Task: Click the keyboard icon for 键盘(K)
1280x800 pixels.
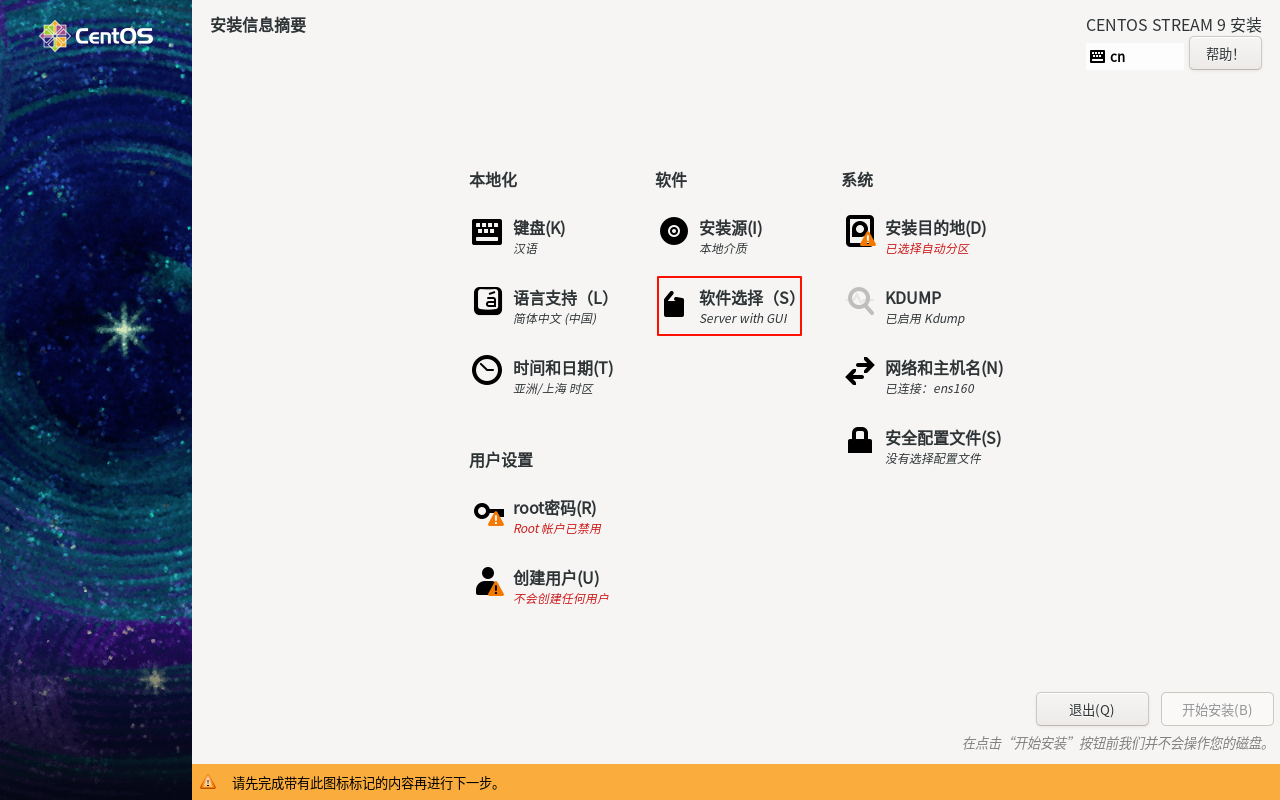Action: click(x=487, y=232)
